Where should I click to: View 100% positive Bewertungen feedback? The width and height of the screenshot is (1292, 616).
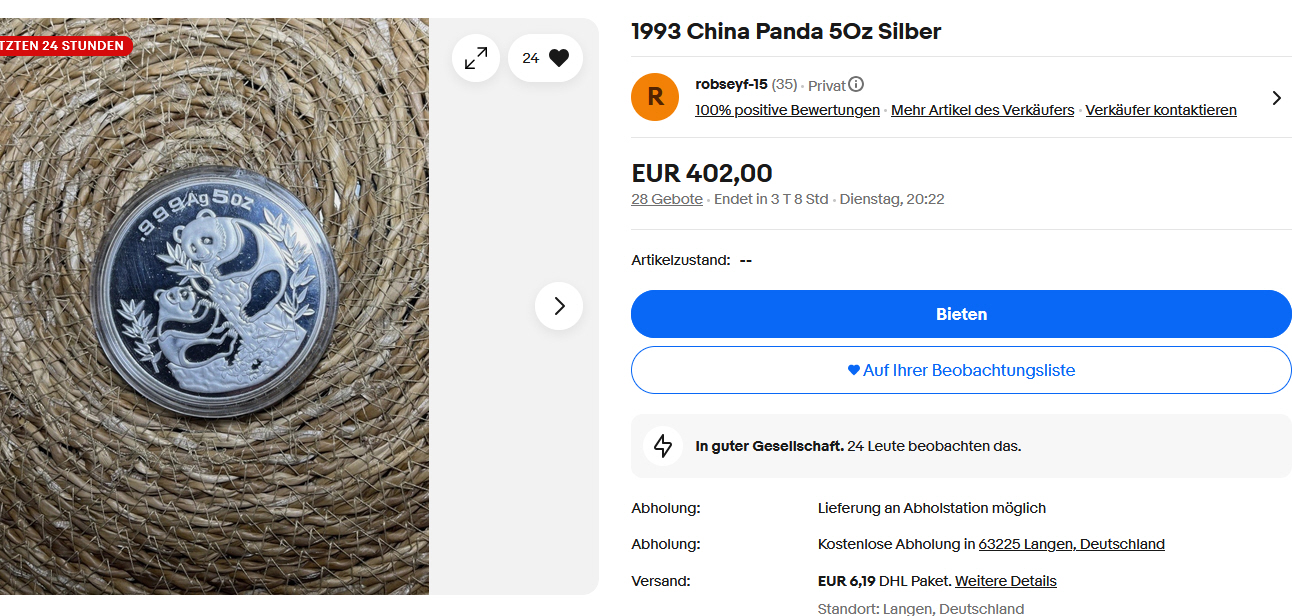coord(787,110)
